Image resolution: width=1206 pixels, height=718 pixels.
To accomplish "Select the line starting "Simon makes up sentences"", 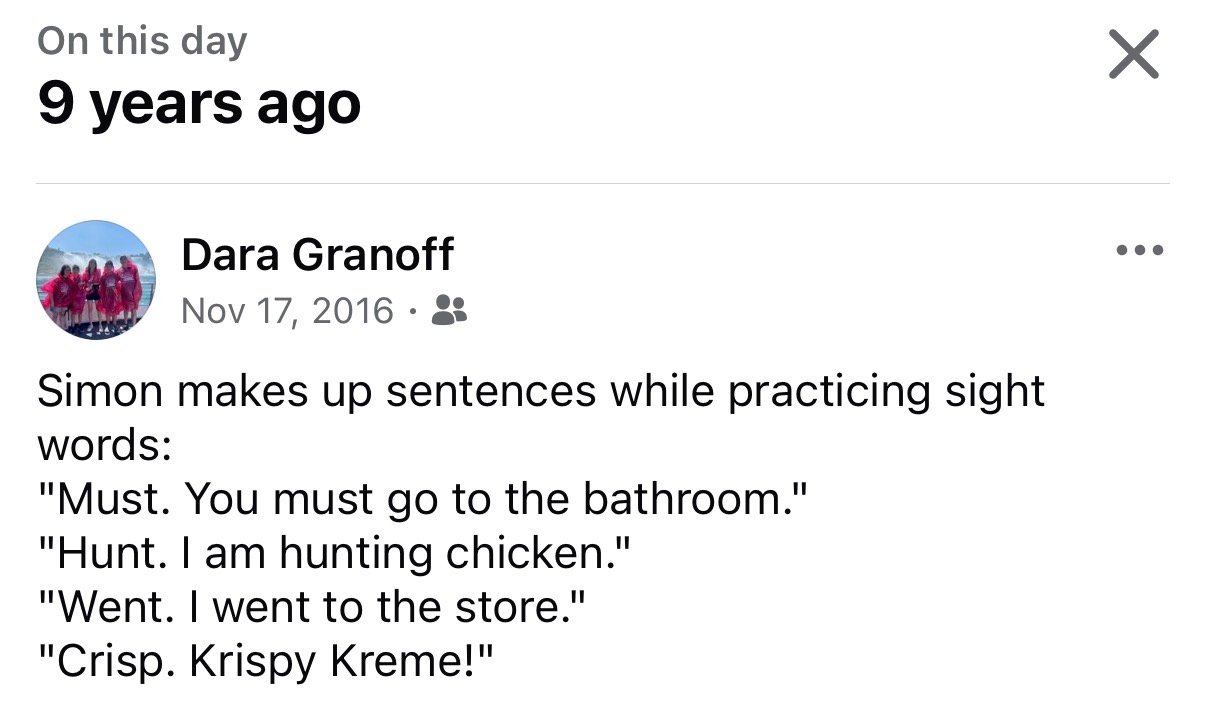I will [540, 391].
